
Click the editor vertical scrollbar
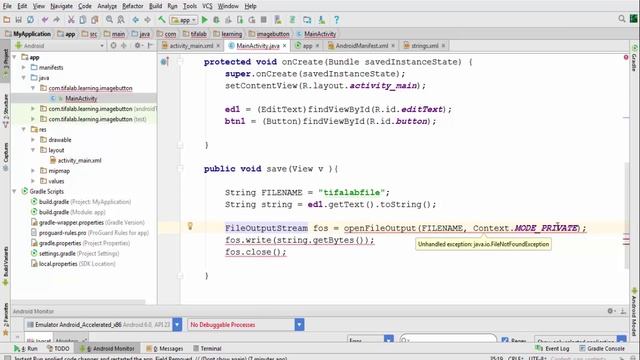627,216
